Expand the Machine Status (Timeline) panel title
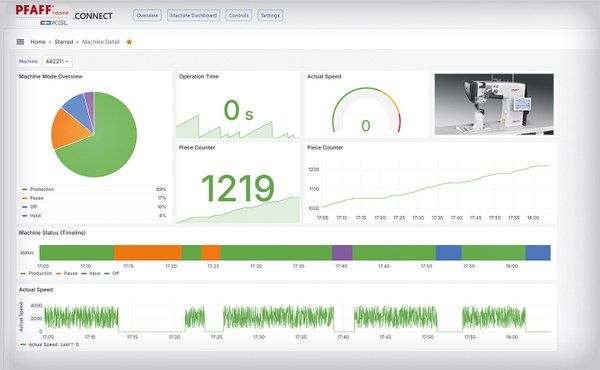 pyautogui.click(x=52, y=233)
